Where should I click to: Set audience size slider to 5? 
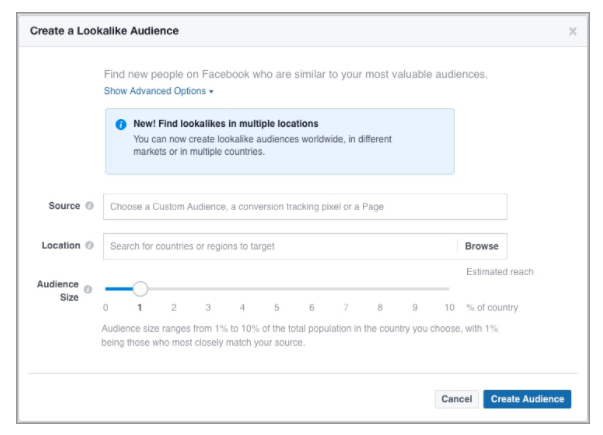tap(277, 288)
